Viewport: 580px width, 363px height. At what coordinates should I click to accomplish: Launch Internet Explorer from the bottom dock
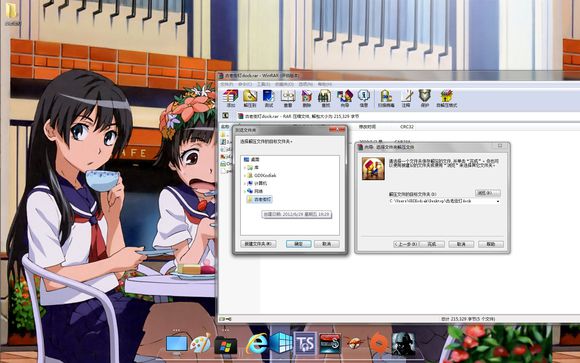[x=257, y=344]
